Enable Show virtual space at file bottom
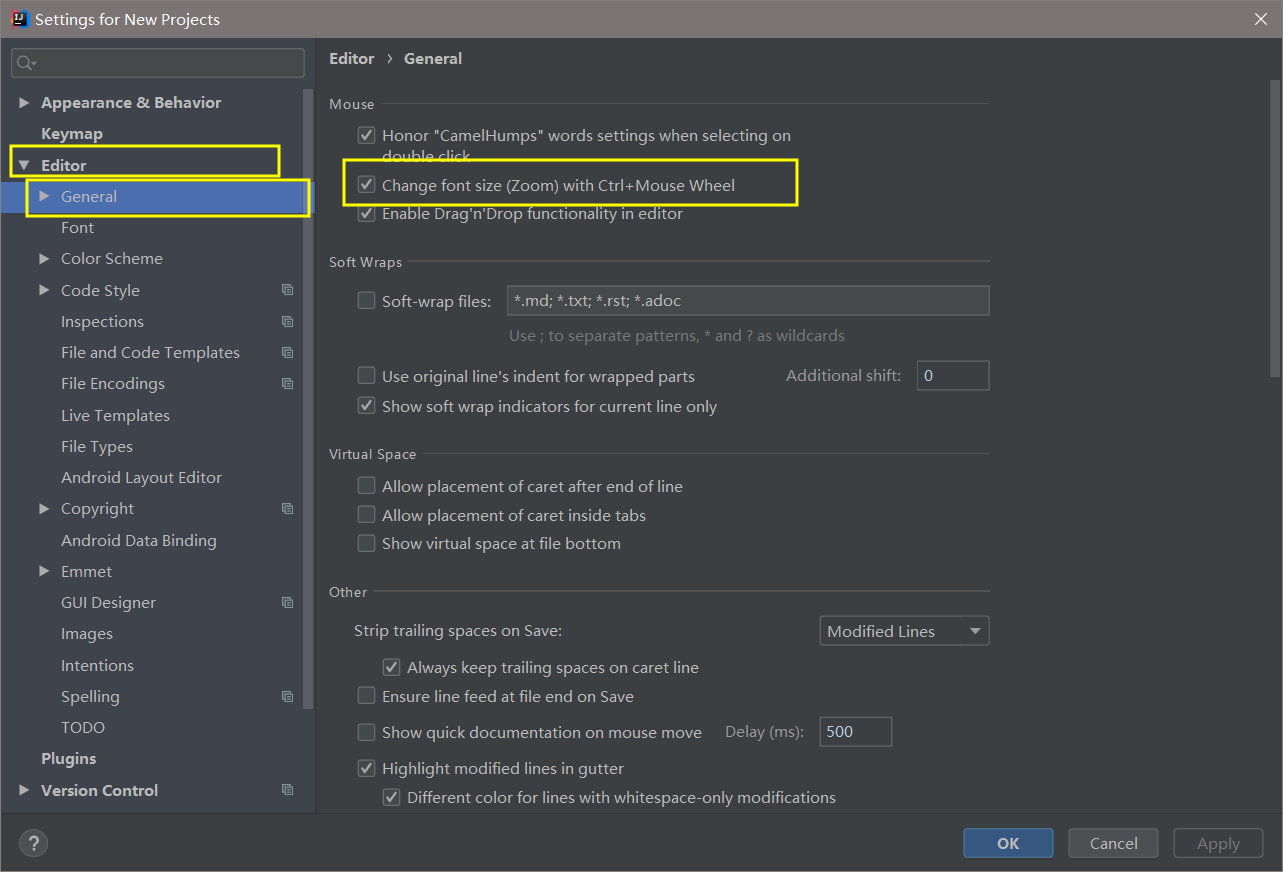Image resolution: width=1283 pixels, height=872 pixels. tap(366, 543)
